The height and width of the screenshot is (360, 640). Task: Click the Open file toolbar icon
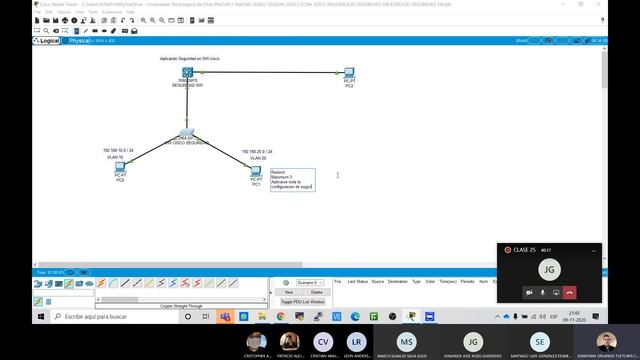[46, 20]
